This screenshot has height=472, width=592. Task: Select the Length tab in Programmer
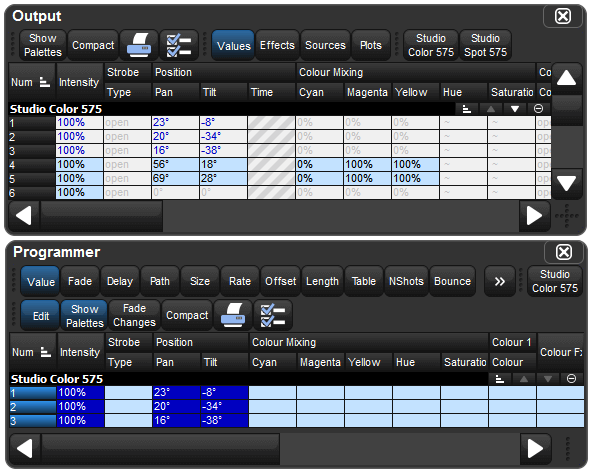(x=322, y=281)
